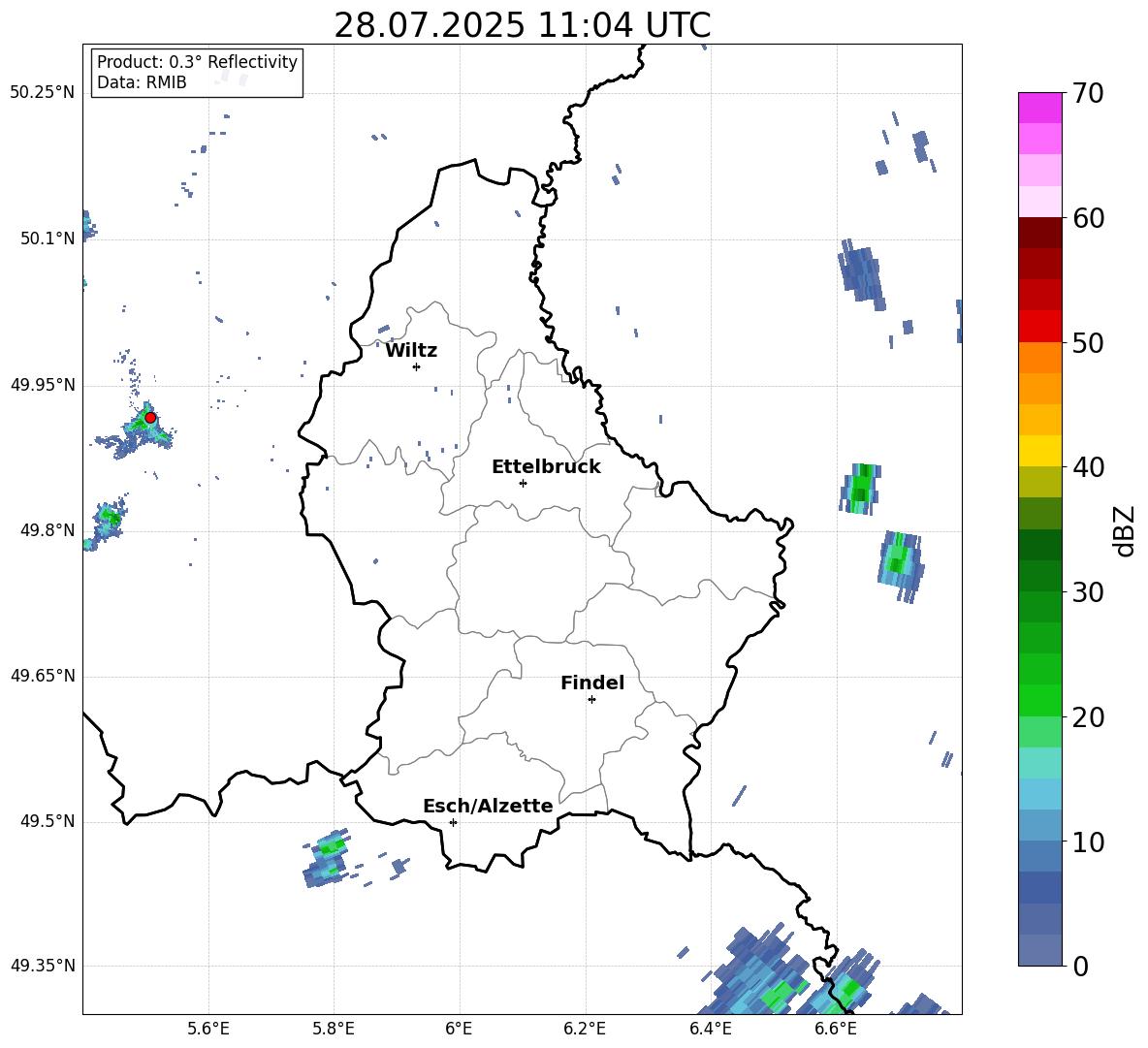Click the 49.35°N latitude label
The height and width of the screenshot is (1048, 1148).
click(x=43, y=966)
